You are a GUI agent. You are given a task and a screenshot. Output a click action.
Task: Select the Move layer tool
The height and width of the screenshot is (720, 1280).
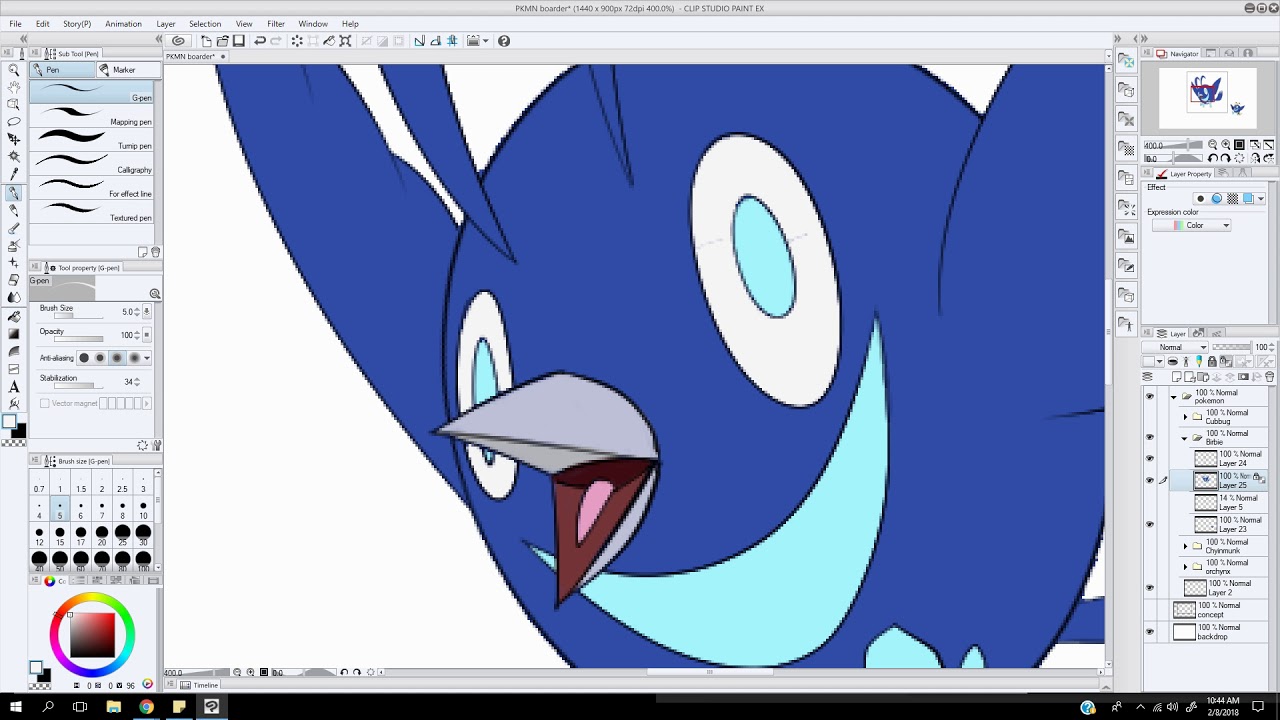click(x=14, y=139)
